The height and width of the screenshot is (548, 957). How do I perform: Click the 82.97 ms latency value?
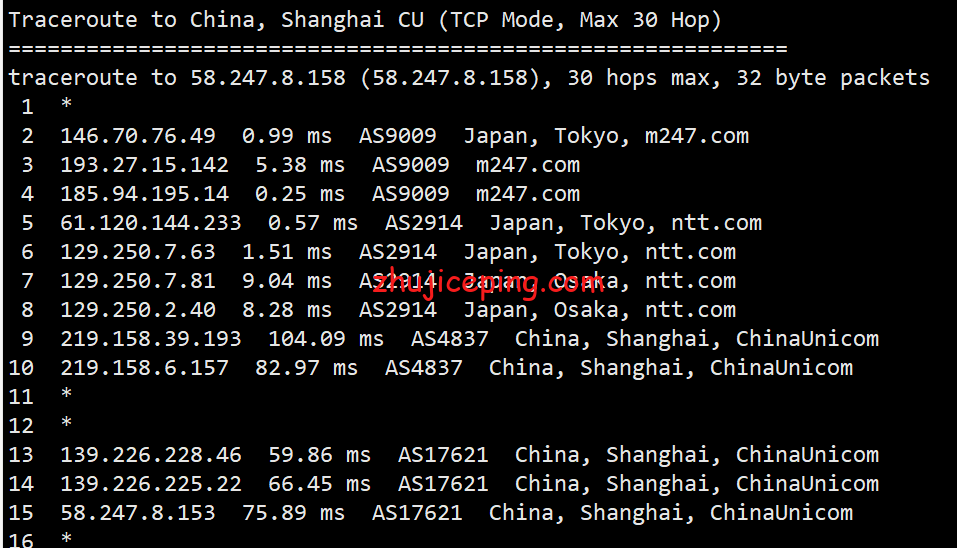(306, 368)
